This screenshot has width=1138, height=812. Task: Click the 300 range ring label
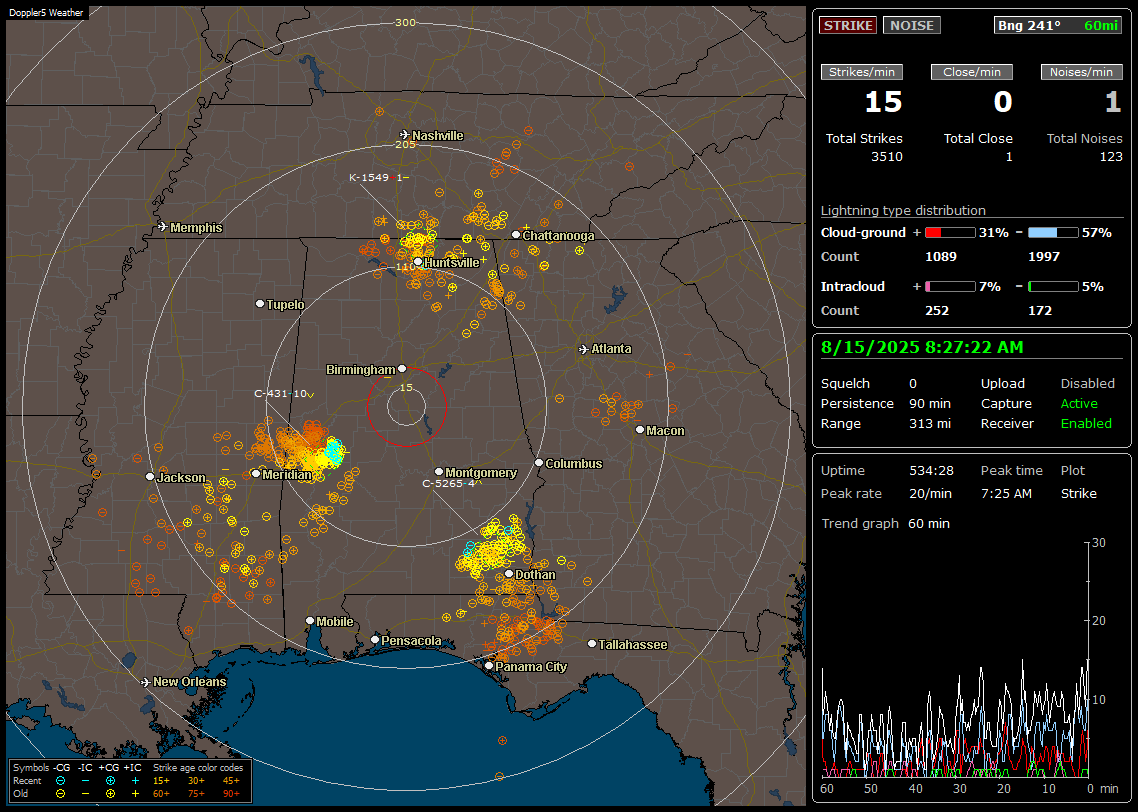point(405,22)
